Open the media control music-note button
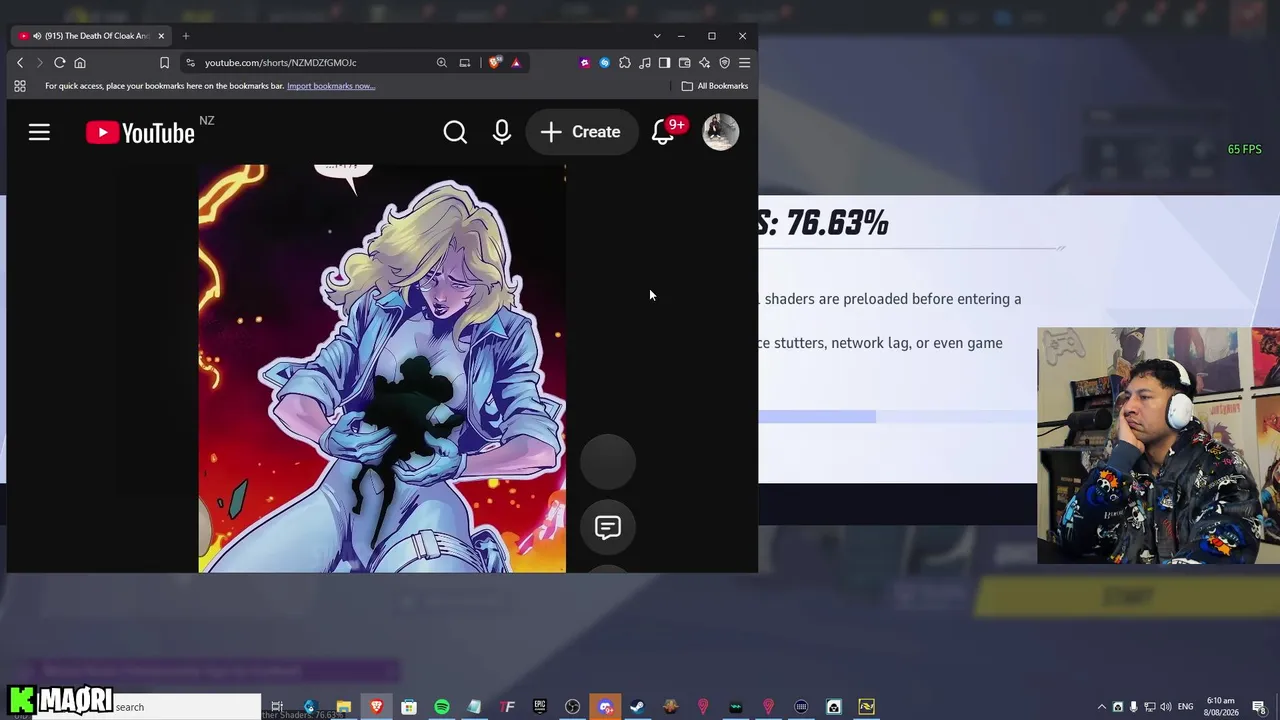 click(x=645, y=63)
